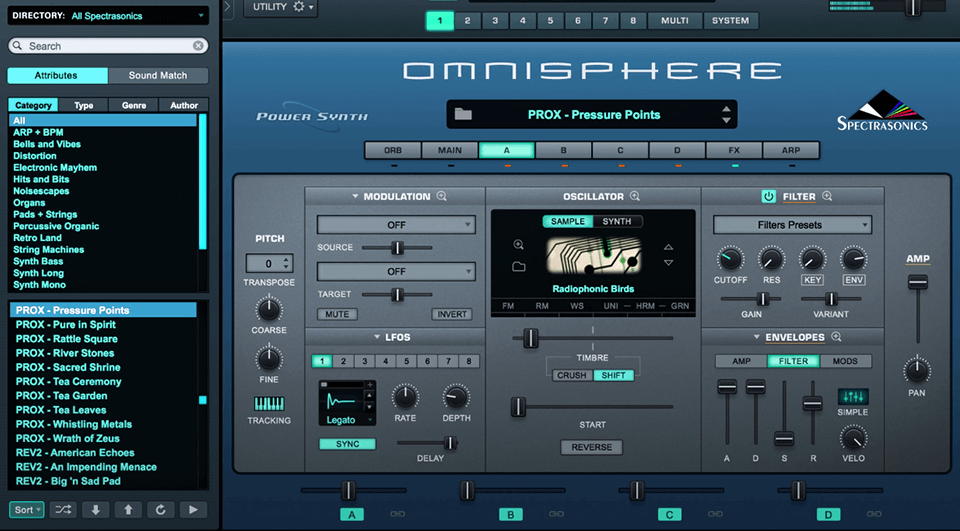Open the soundsource folder browser icon
Screen dimensions: 960x531
[x=519, y=266]
